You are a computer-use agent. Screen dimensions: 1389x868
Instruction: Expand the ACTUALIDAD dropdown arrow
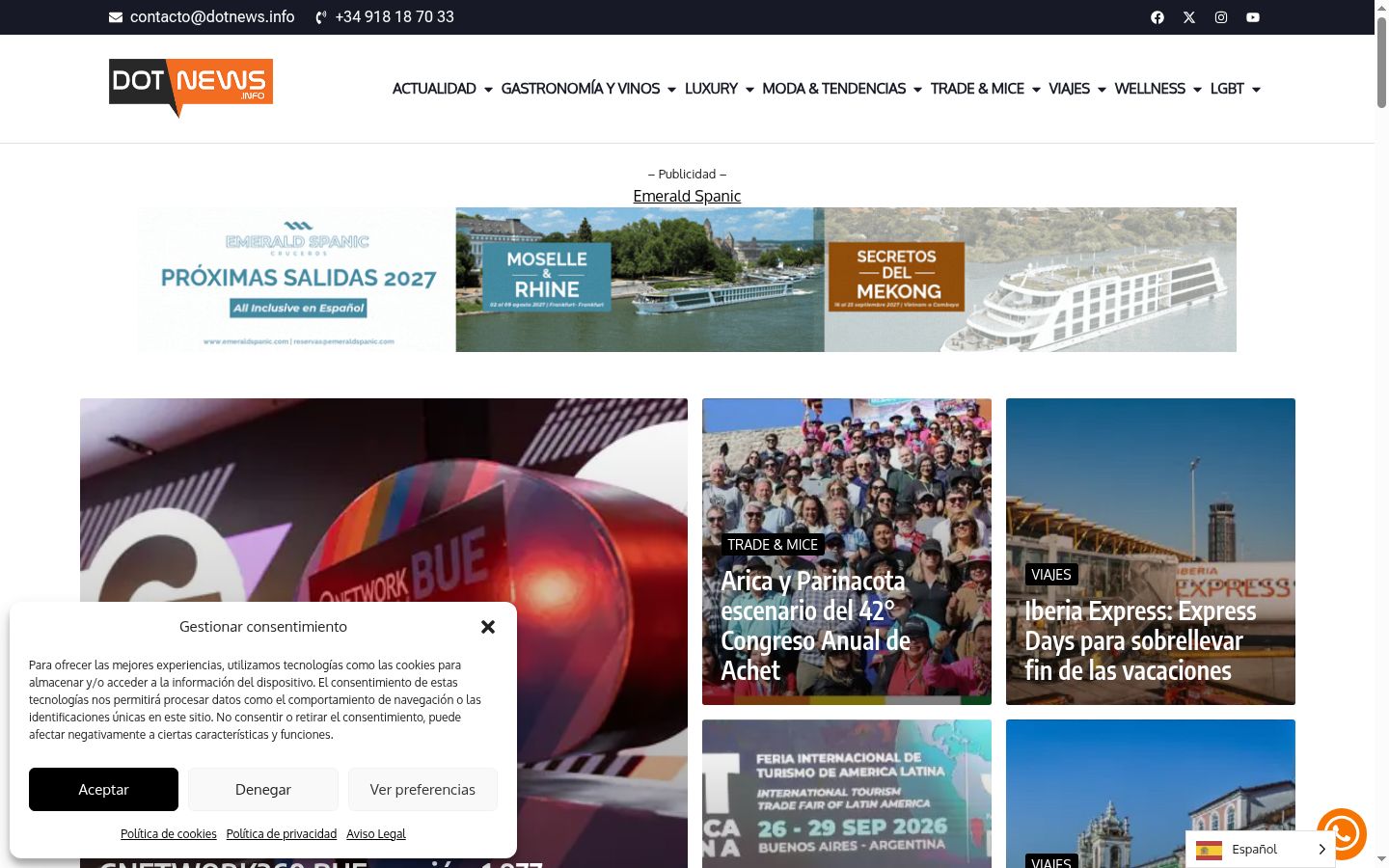pos(488,90)
